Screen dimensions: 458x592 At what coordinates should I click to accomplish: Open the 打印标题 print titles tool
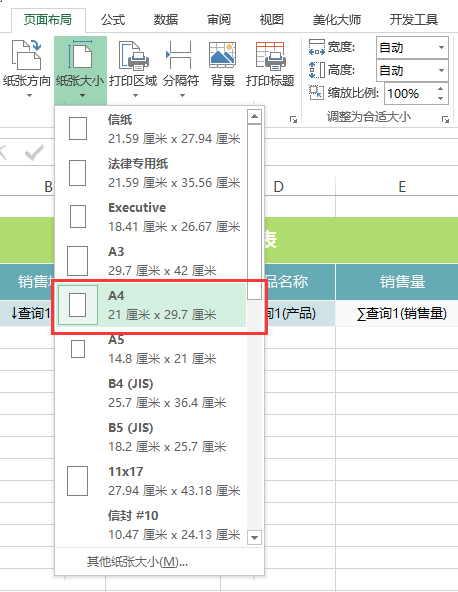point(270,64)
